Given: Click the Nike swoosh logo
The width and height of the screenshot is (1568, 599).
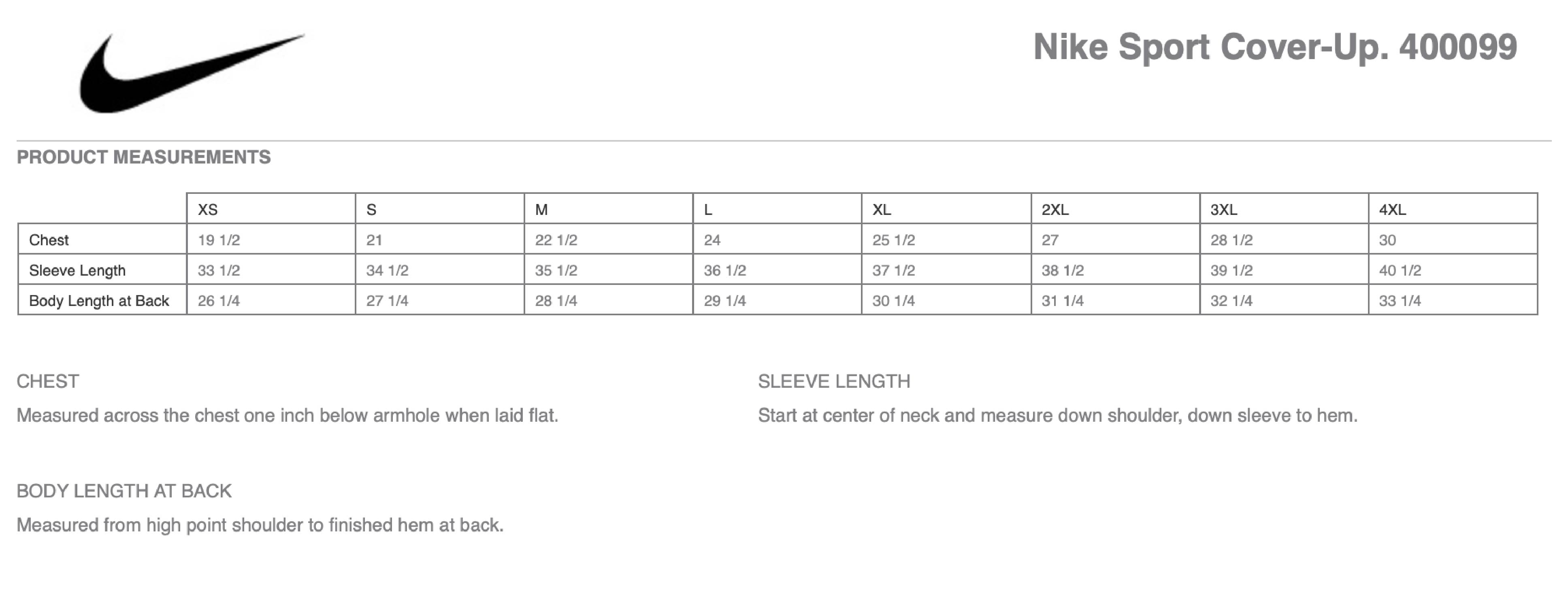Looking at the screenshot, I should (183, 76).
